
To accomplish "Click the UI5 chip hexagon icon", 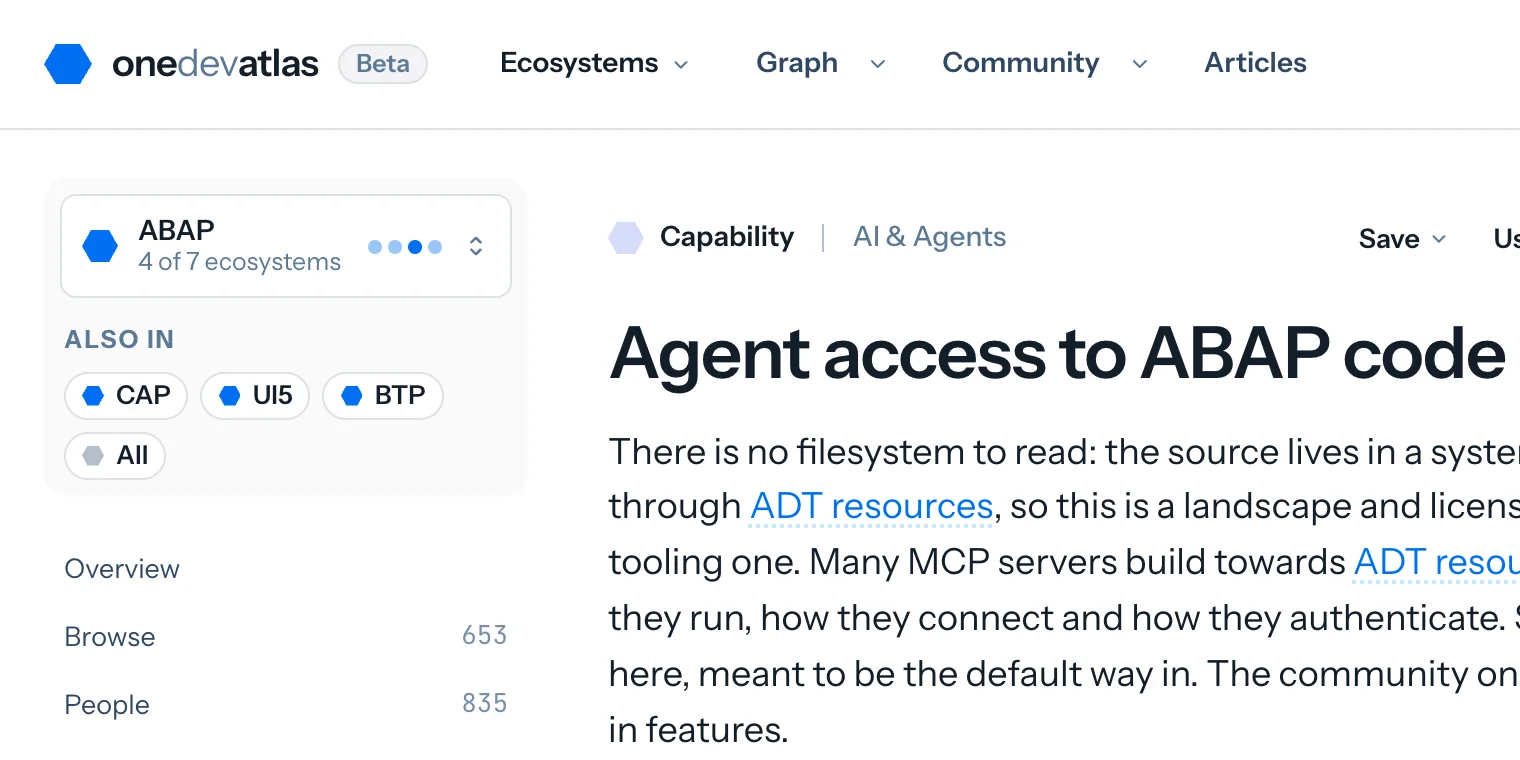I will (230, 396).
